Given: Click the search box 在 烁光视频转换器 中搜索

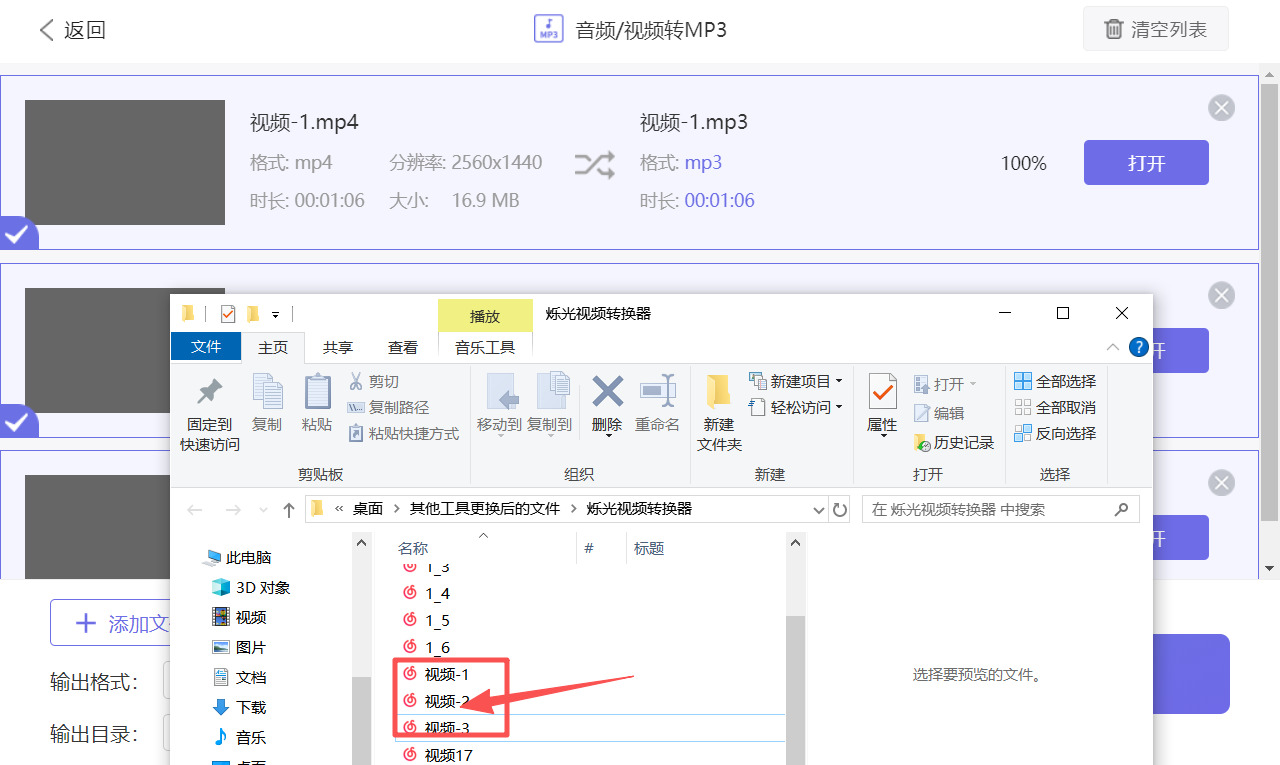Looking at the screenshot, I should click(1000, 509).
